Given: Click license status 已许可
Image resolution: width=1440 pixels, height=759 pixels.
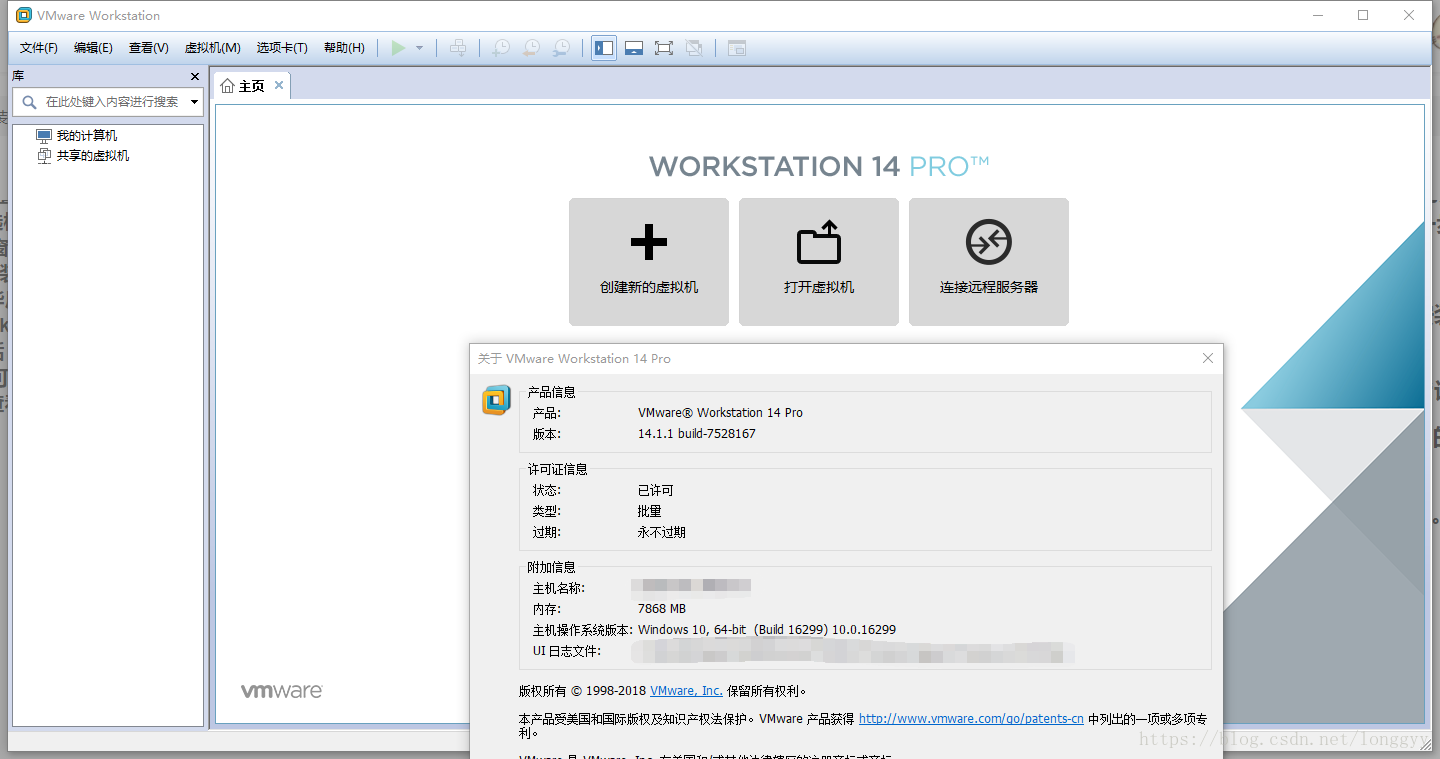Looking at the screenshot, I should (656, 490).
